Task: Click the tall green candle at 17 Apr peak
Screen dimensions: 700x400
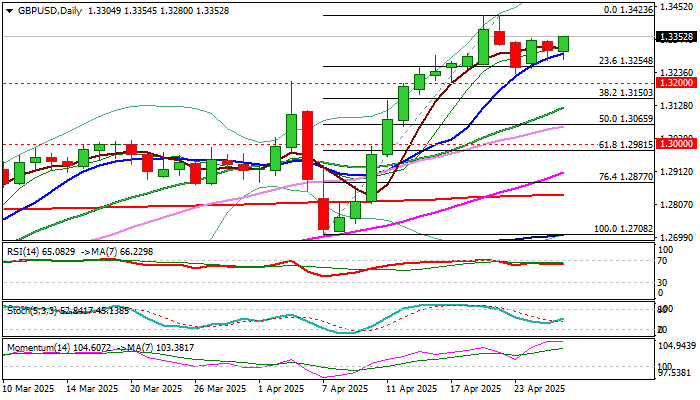Action: pyautogui.click(x=483, y=47)
